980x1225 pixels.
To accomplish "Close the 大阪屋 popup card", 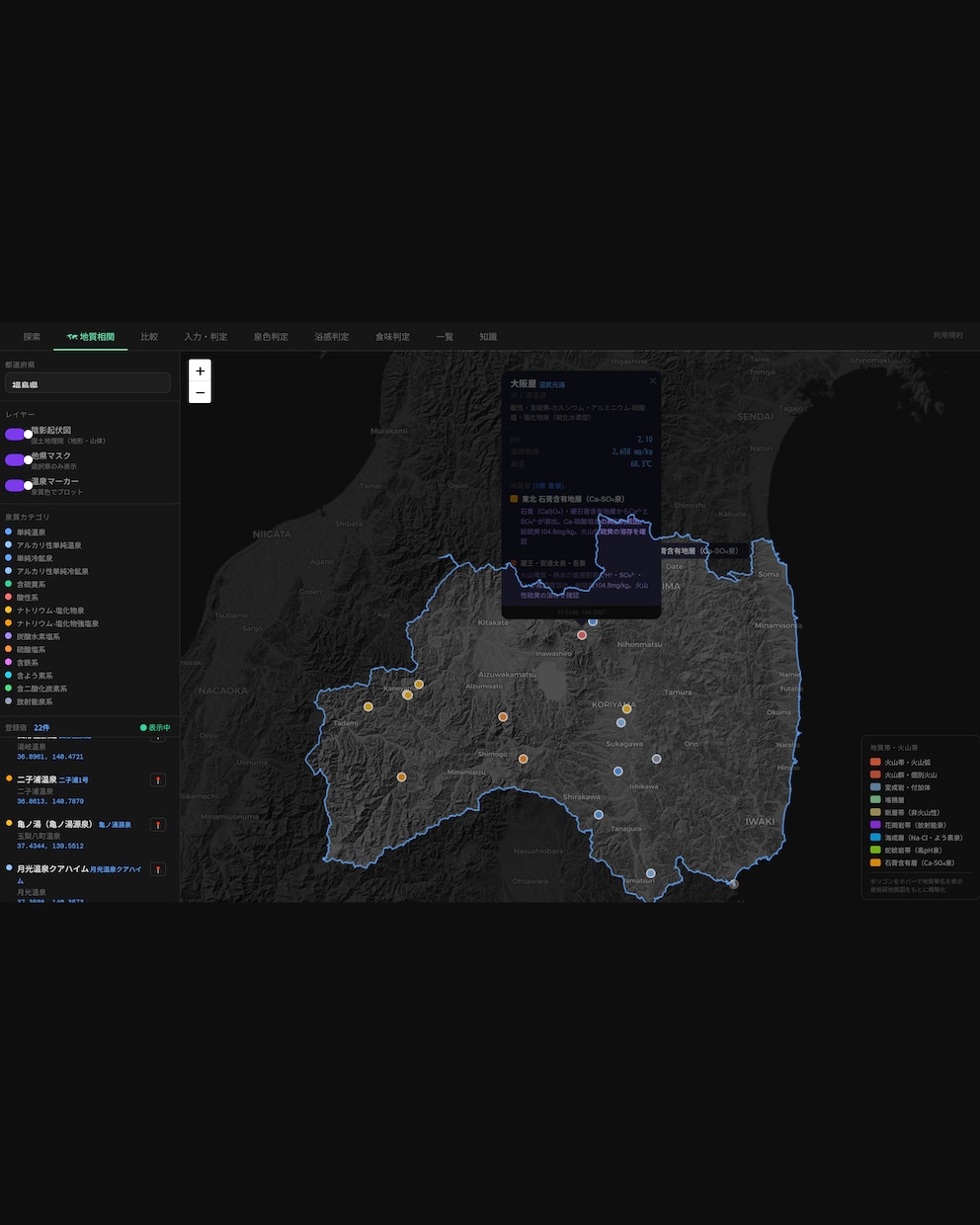I will tap(652, 380).
